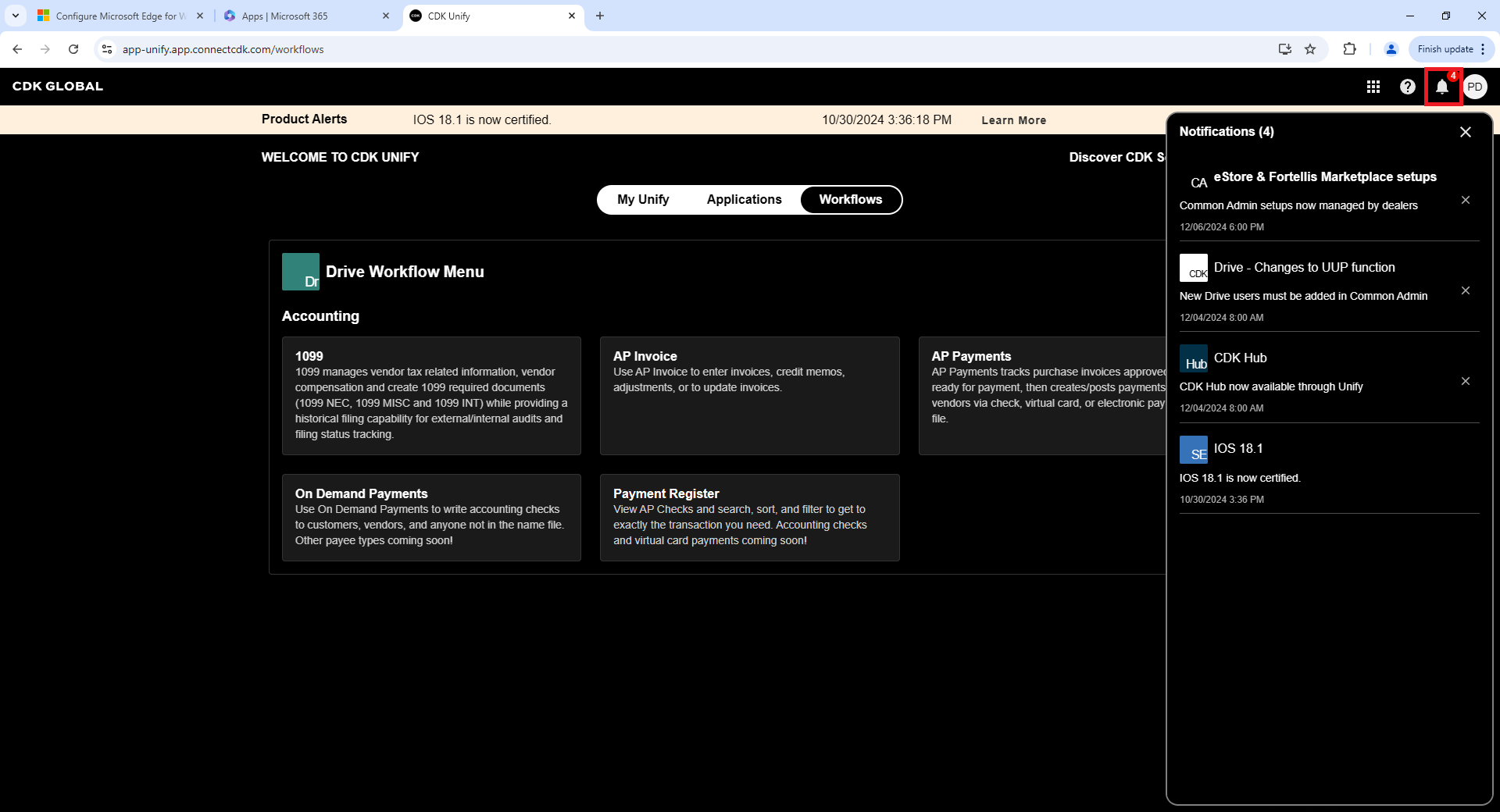The image size is (1500, 812).
Task: Click the Hub icon on CDK Hub notification
Action: point(1194,358)
